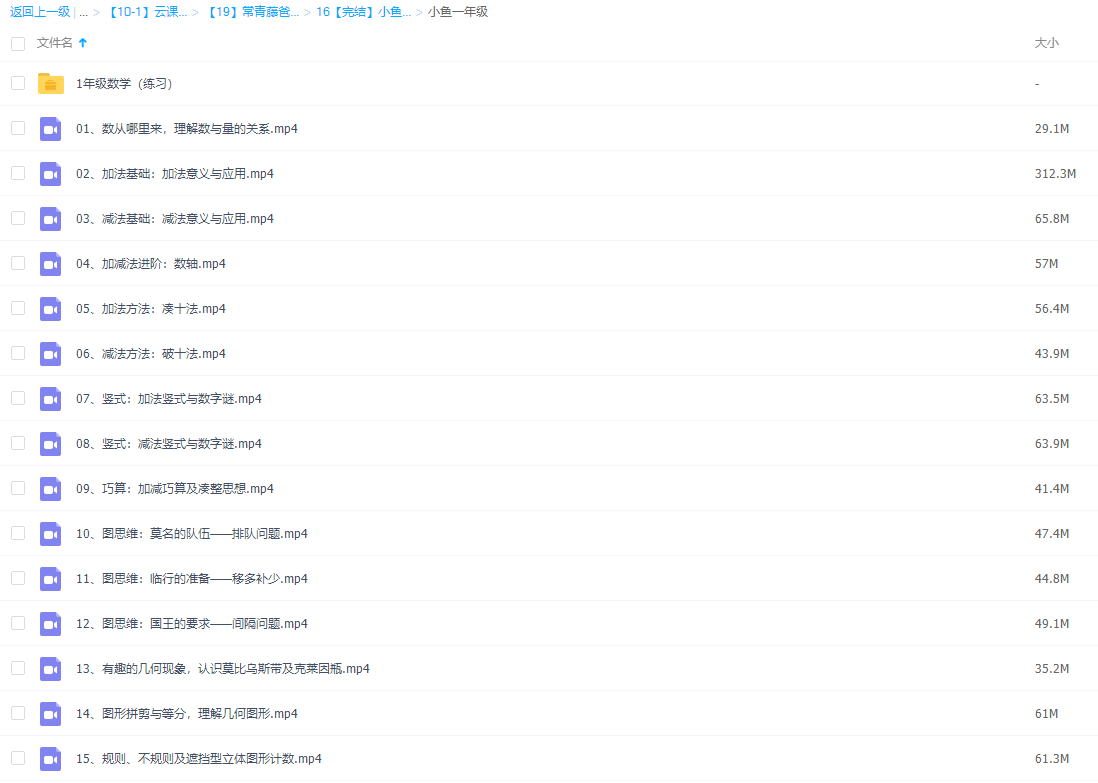Click the video icon for 08、减法竖式与数字谜
Image resolution: width=1098 pixels, height=783 pixels.
(50, 443)
